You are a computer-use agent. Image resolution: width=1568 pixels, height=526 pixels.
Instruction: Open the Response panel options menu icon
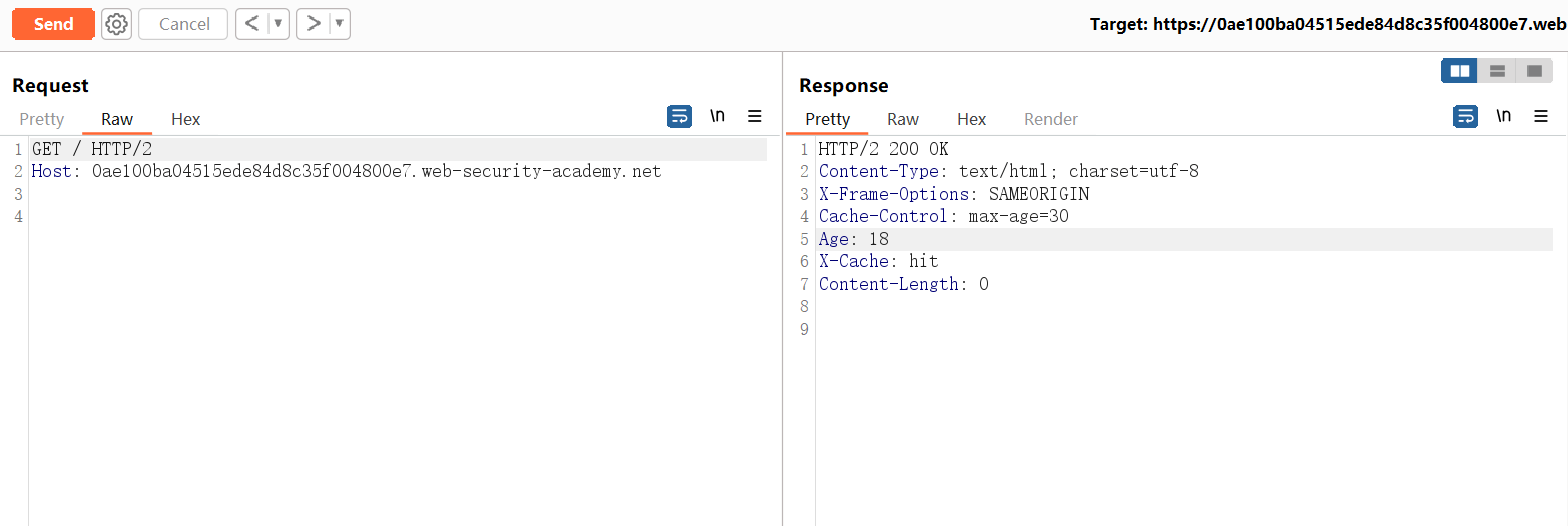pos(1541,117)
